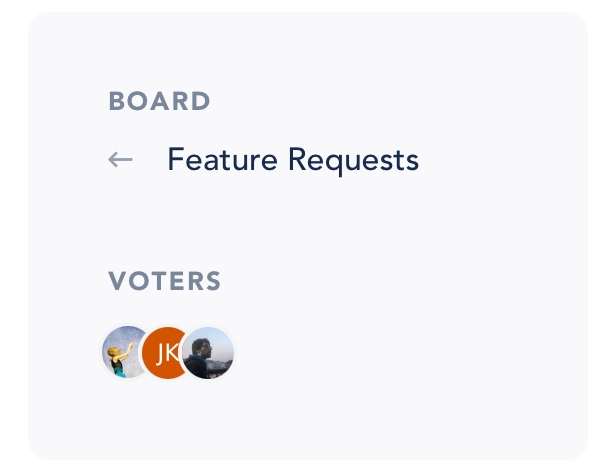608x476 pixels.
Task: Click the word "Requests" in board name
Action: (x=354, y=161)
